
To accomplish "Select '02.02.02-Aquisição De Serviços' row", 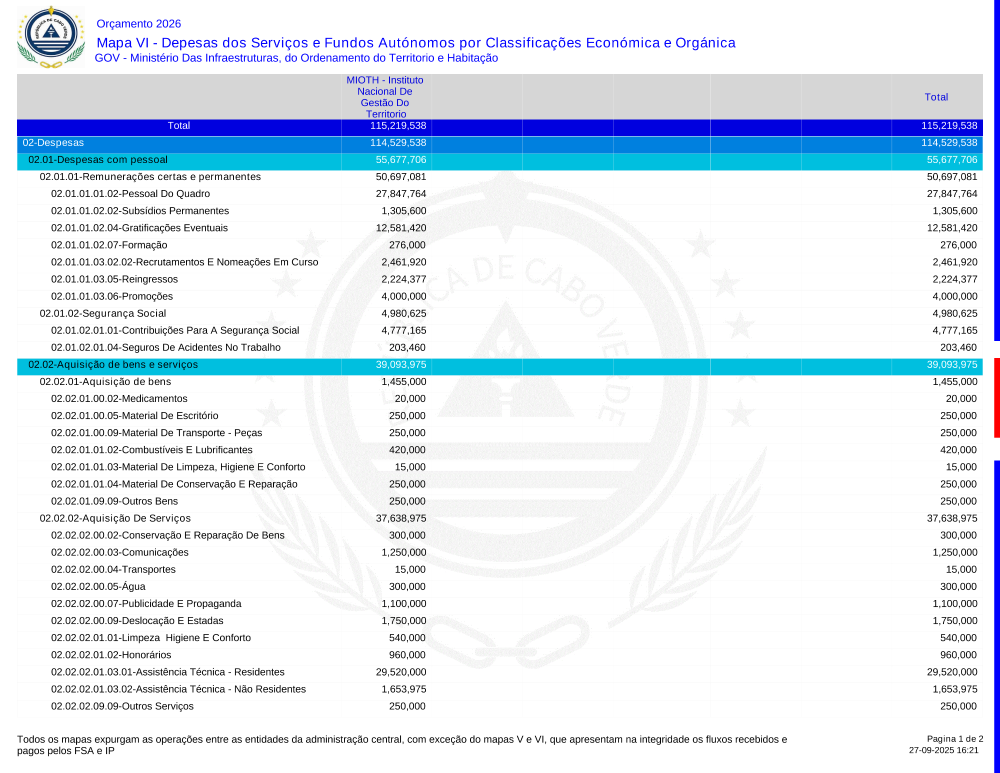I will [115, 518].
